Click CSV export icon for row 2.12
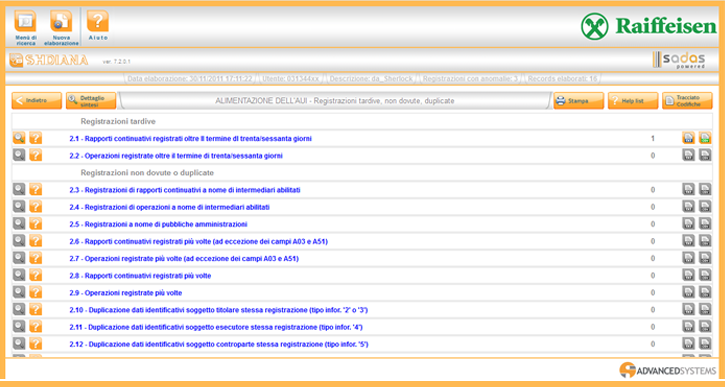The image size is (725, 387). [705, 343]
